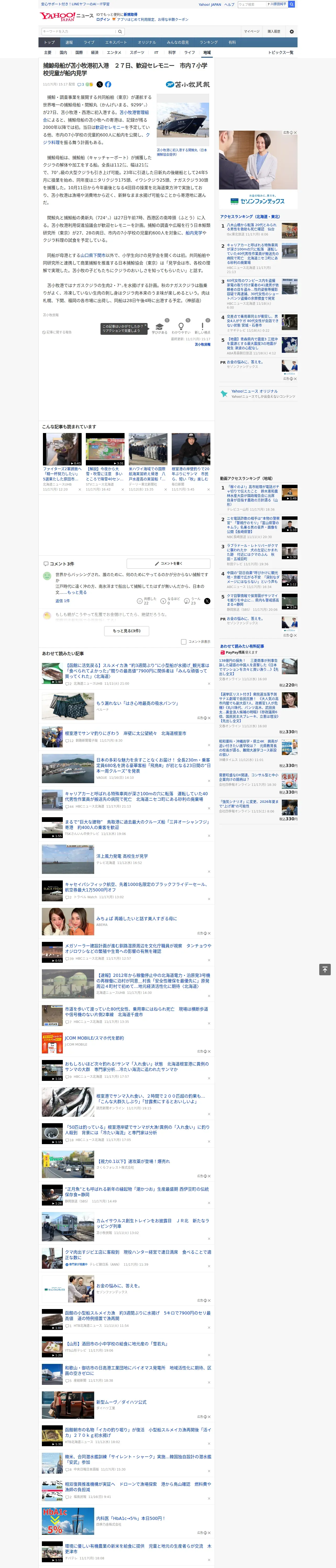336x1568 pixels.
Task: Share article via Facebook icon
Action: click(108, 85)
